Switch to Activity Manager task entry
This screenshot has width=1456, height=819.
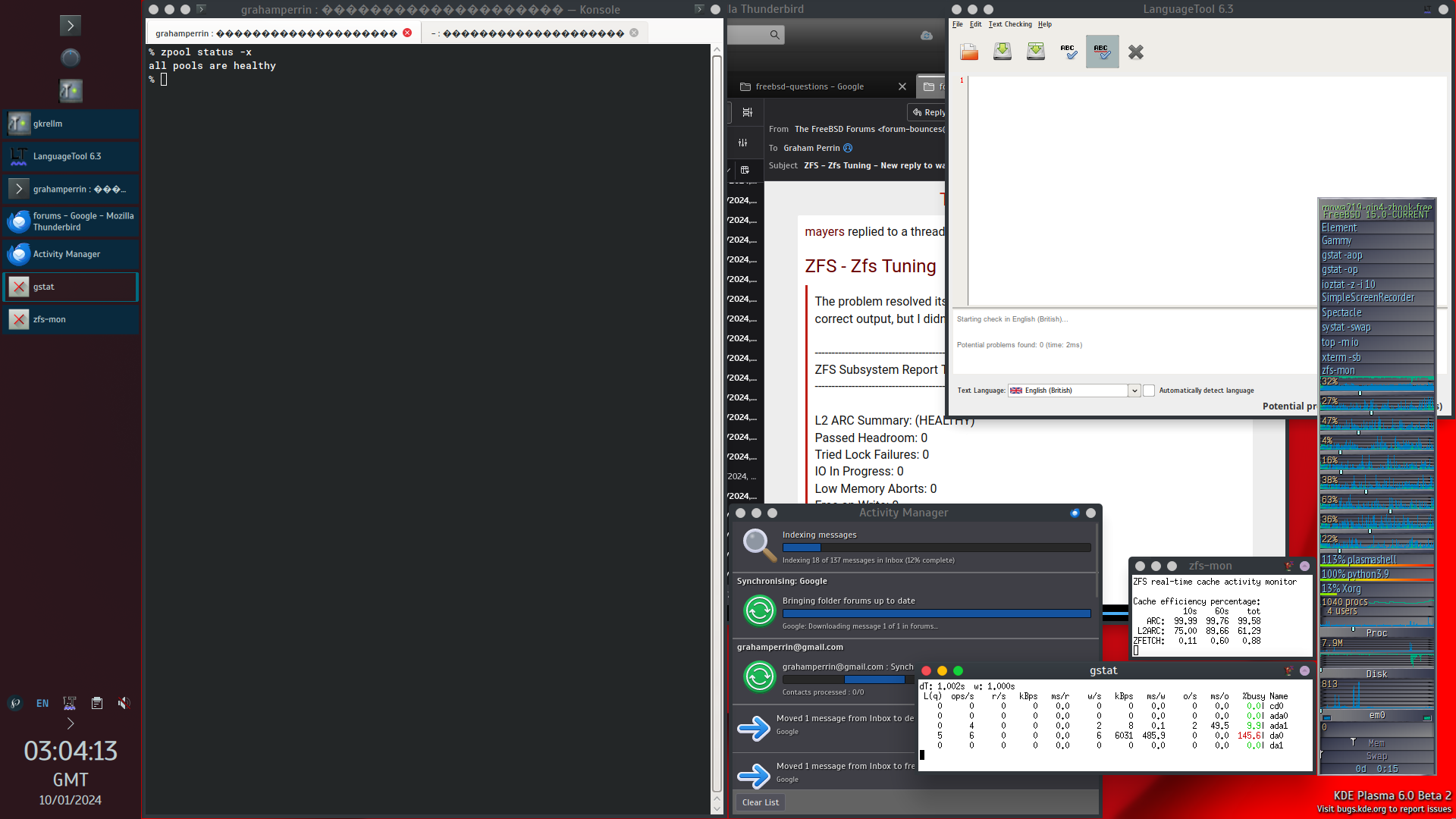pyautogui.click(x=71, y=254)
